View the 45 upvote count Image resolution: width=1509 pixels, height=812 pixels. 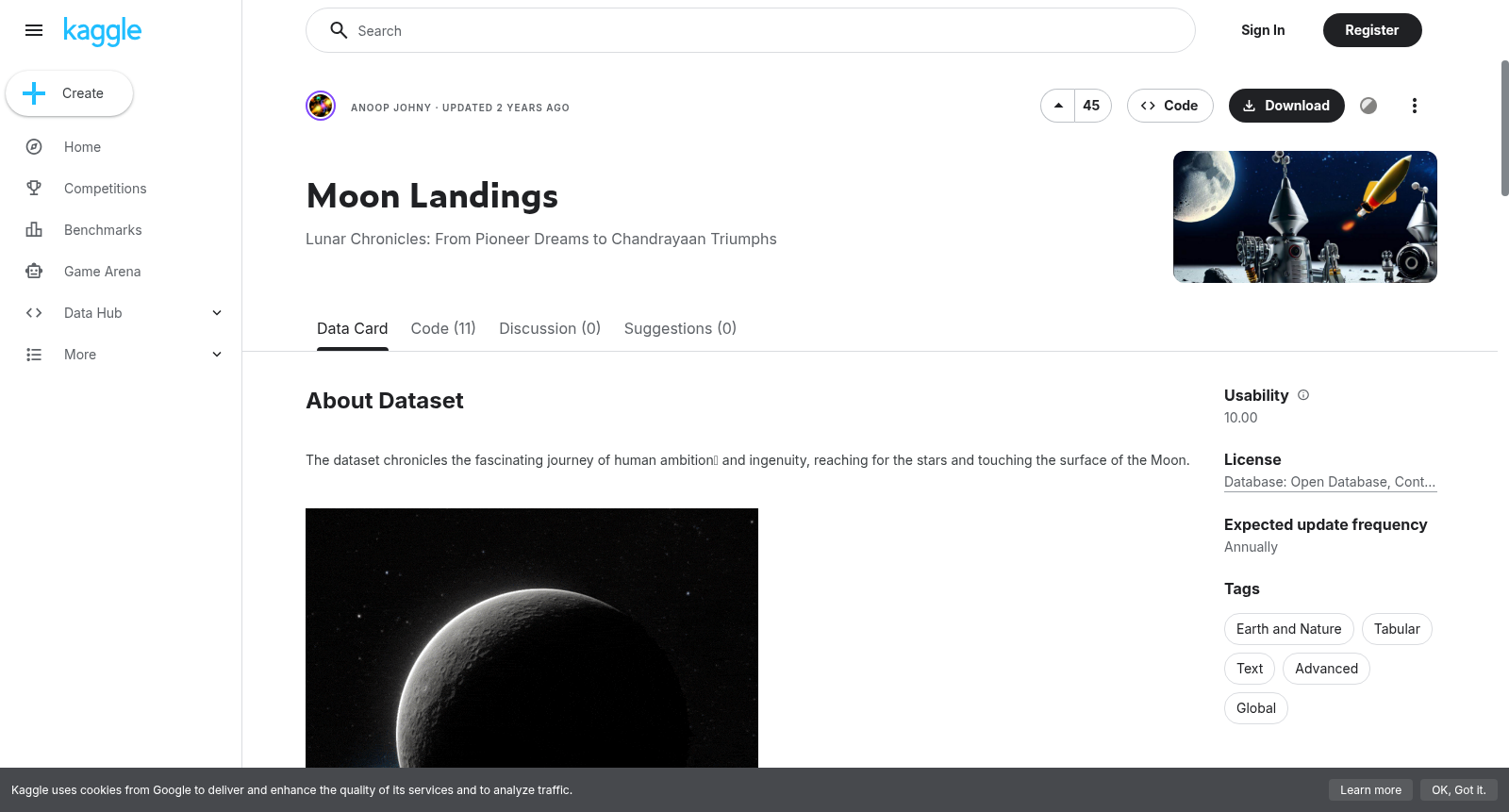pyautogui.click(x=1092, y=106)
